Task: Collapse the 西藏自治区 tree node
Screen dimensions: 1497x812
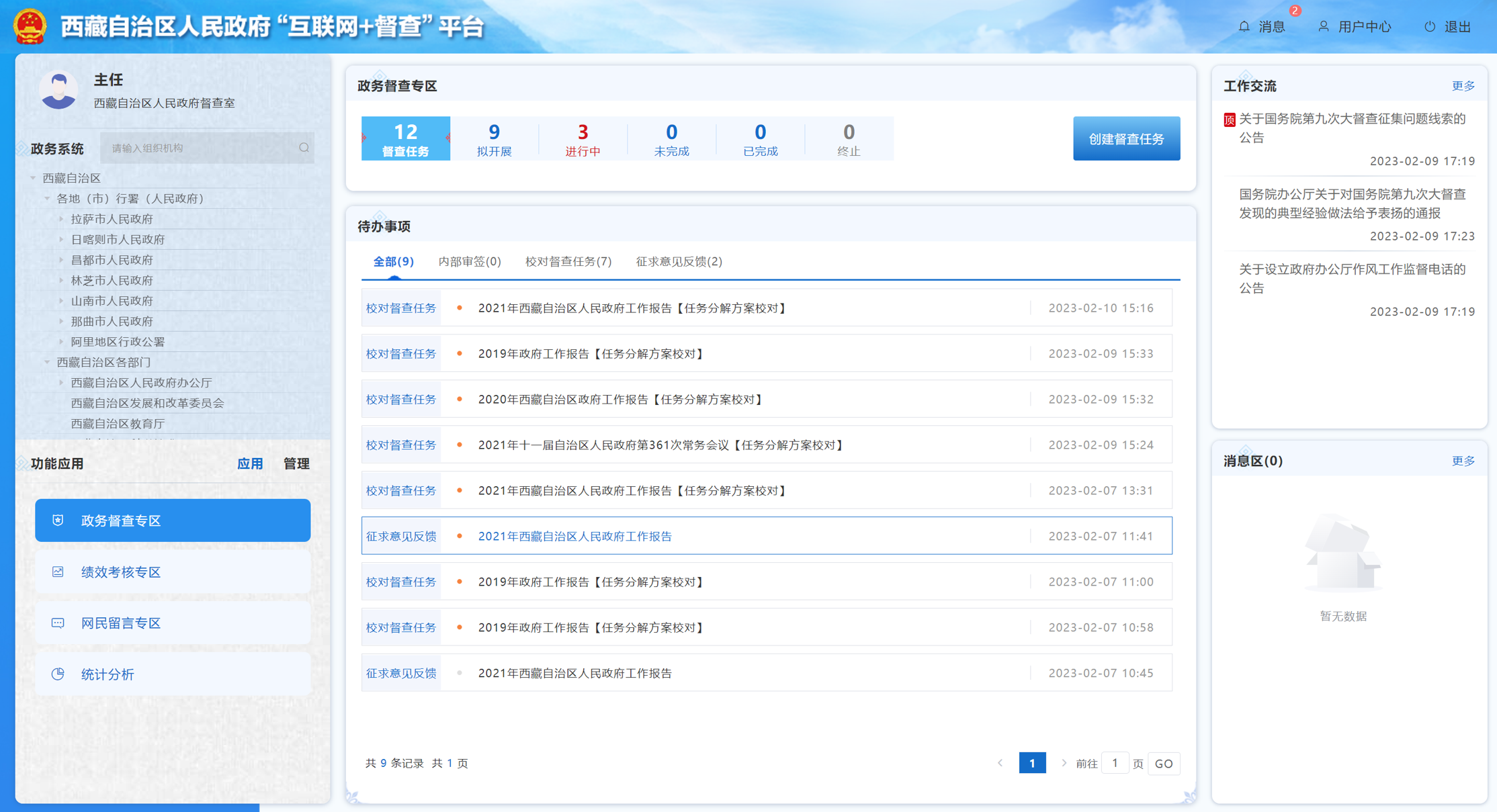Action: pyautogui.click(x=33, y=178)
